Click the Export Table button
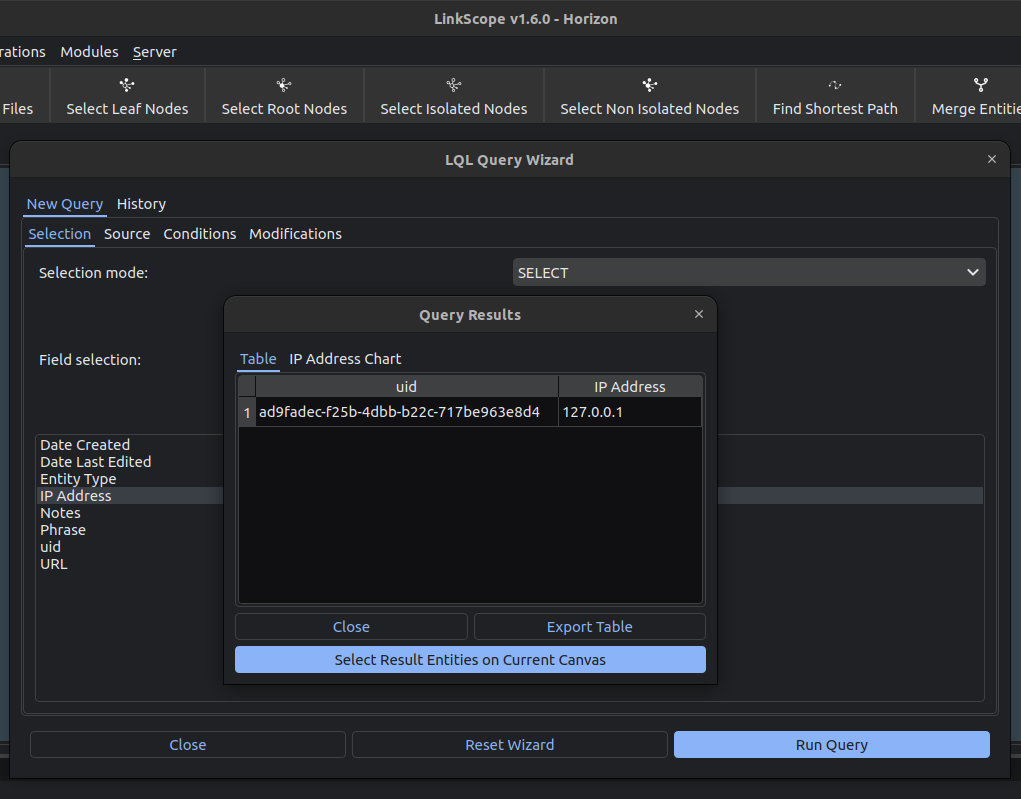This screenshot has width=1021, height=799. 589,626
